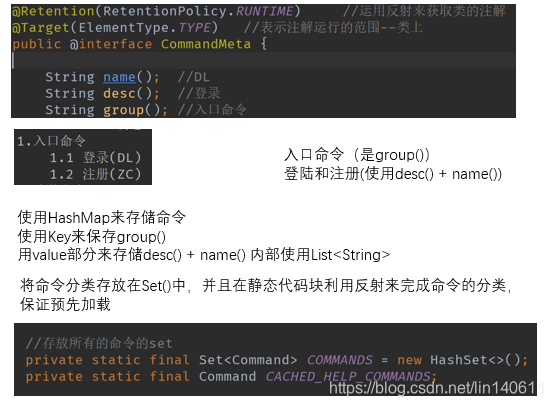Viewport: 553px width, 407px height.
Task: Click the "使用Key来保存group()" sentence
Action: [92, 236]
